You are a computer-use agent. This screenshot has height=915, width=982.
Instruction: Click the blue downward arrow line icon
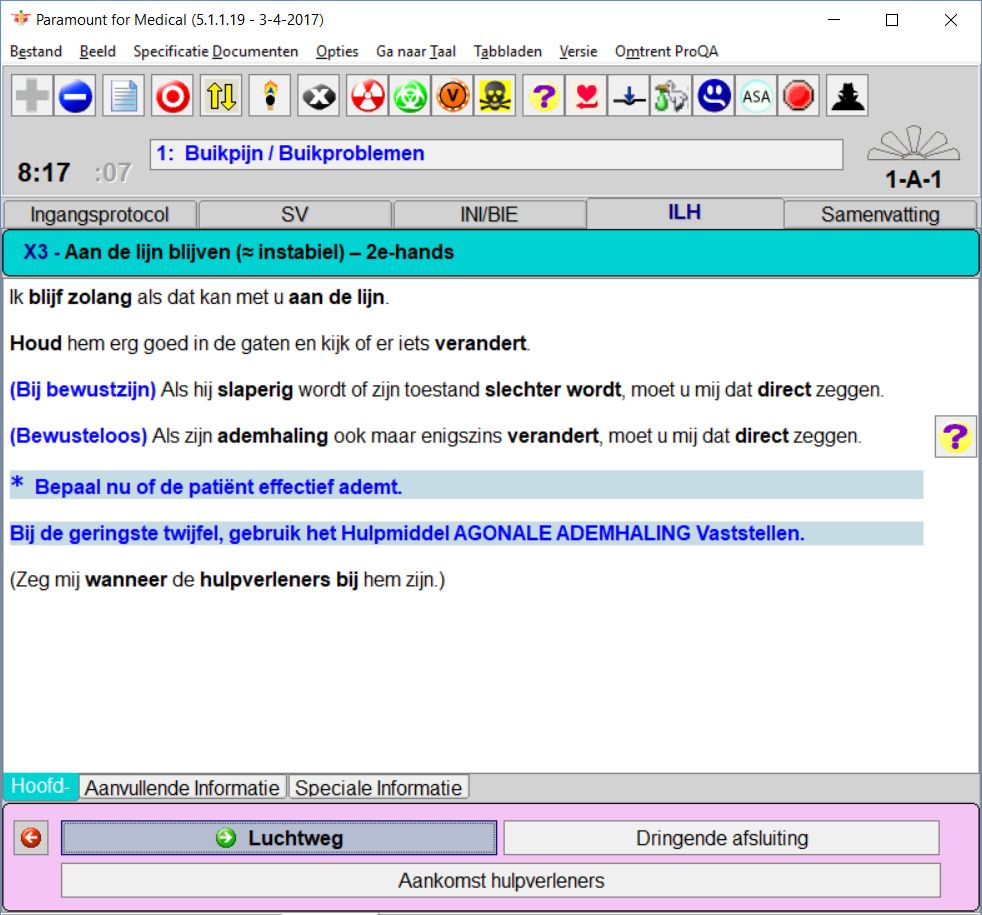coord(629,96)
